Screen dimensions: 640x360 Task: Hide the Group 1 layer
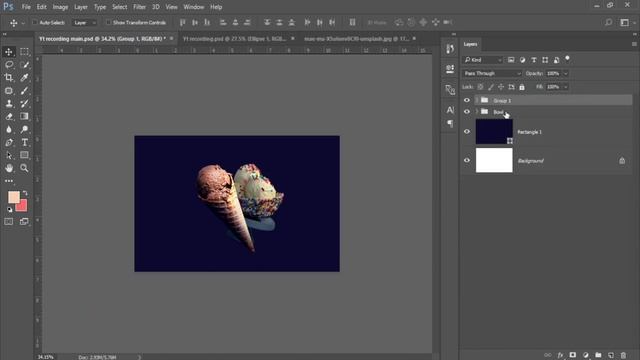467,100
